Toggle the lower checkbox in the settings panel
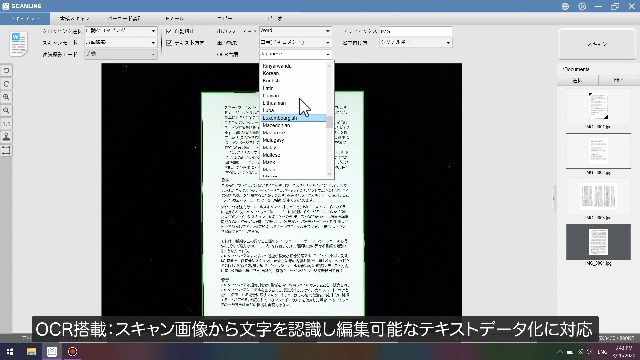The height and width of the screenshot is (360, 640). click(169, 42)
